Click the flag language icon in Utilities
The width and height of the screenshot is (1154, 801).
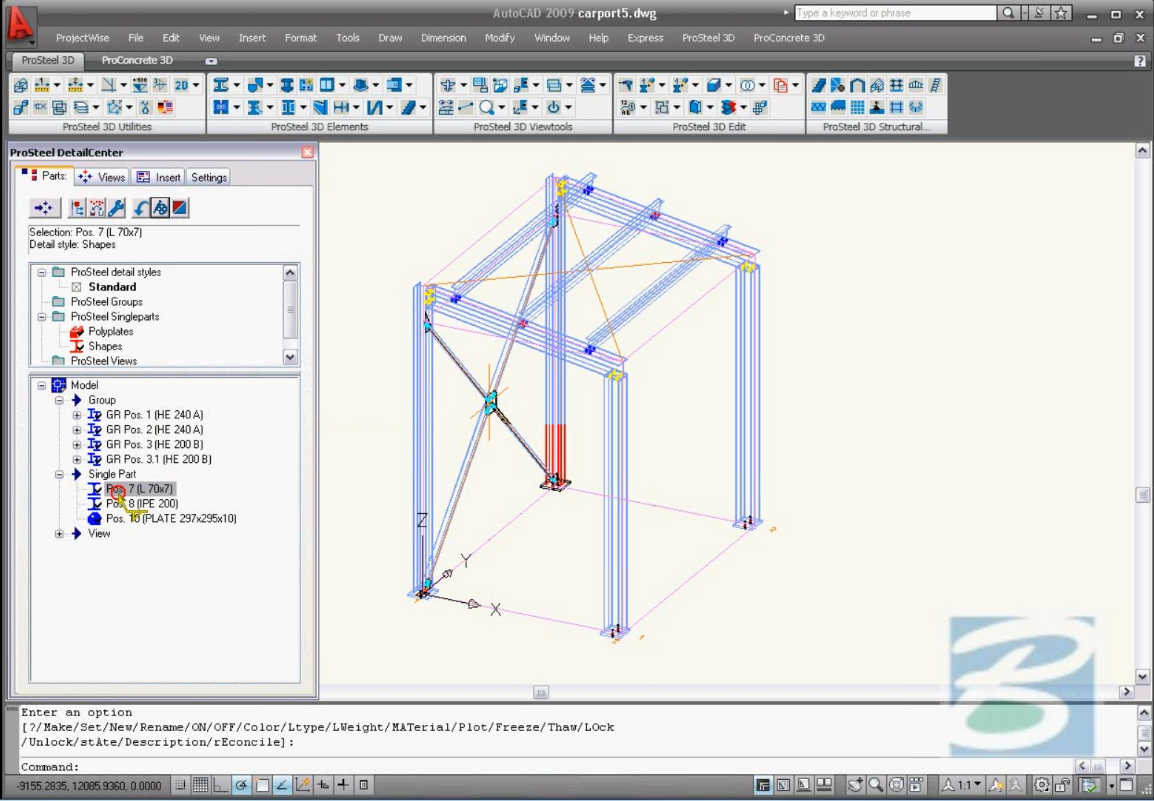tap(165, 107)
